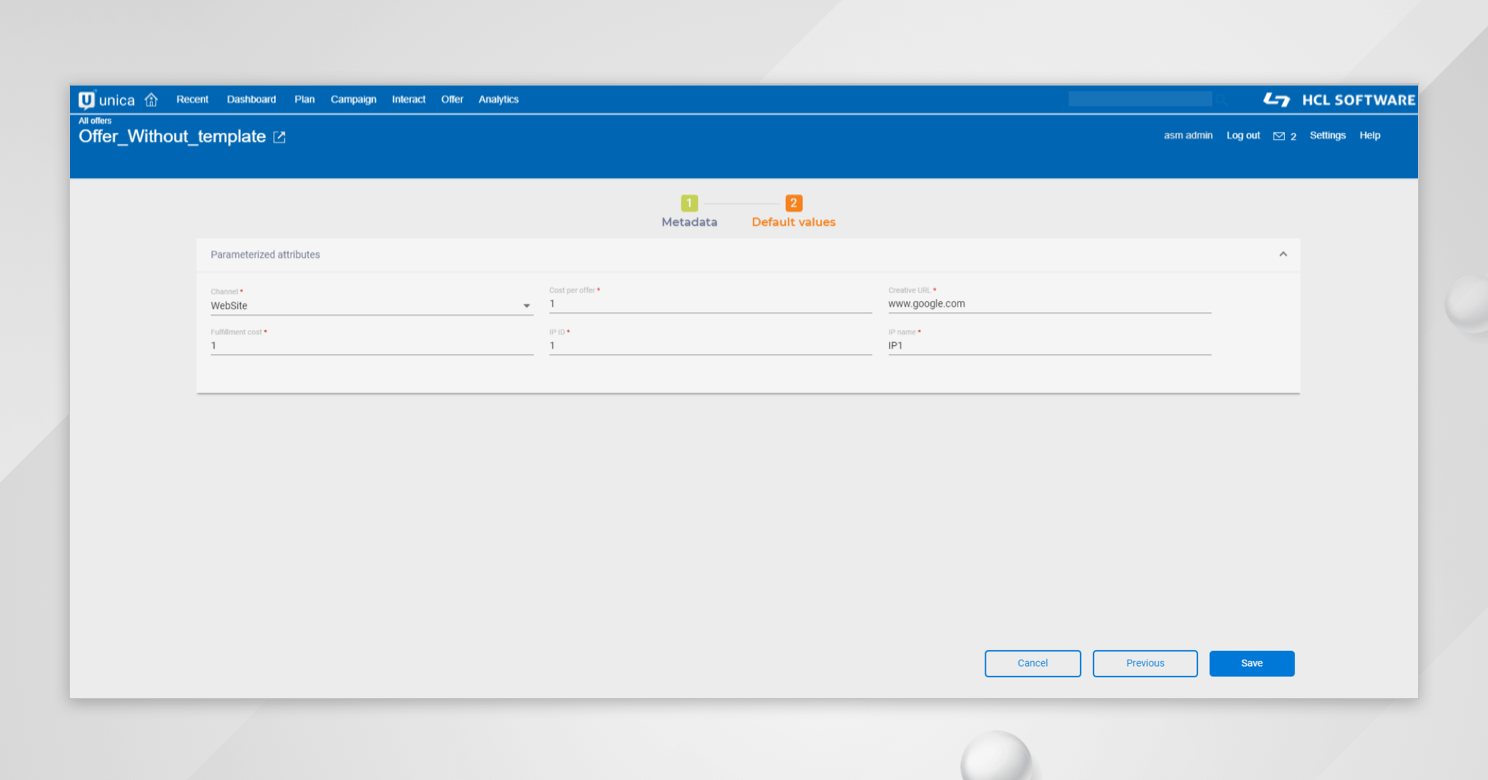The image size is (1488, 780).
Task: Click the Cancel button
Action: click(x=1032, y=663)
